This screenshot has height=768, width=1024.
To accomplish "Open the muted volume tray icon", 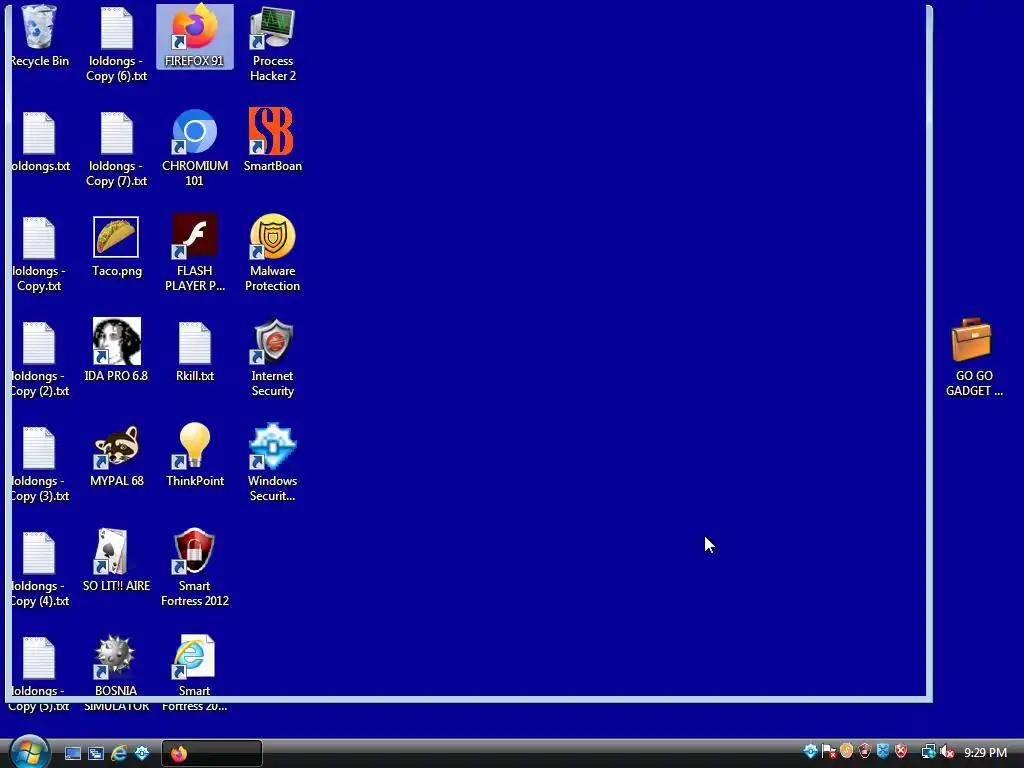I will tap(948, 752).
